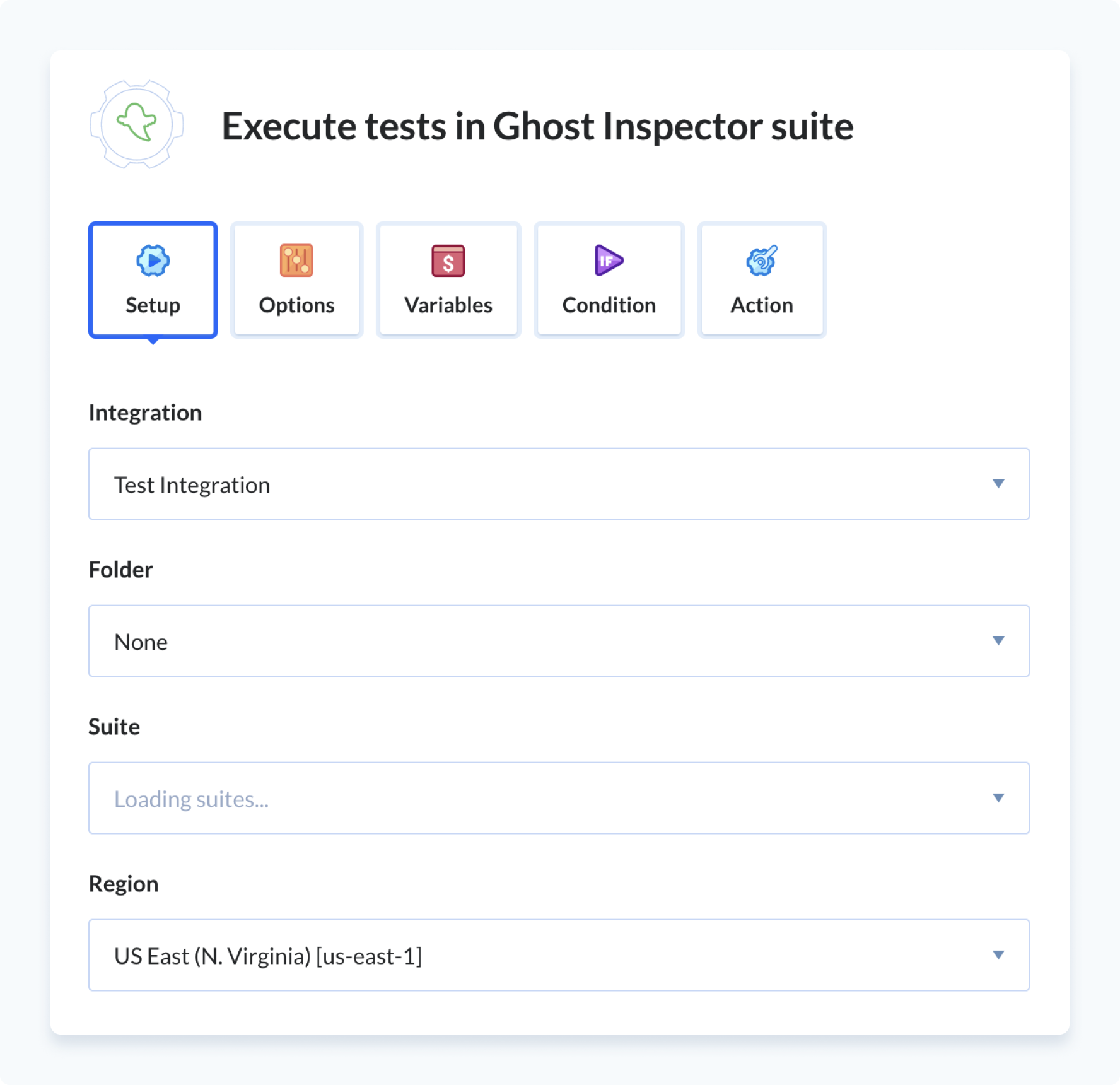Open the Suite selection dropdown
The width and height of the screenshot is (1120, 1085).
(559, 798)
